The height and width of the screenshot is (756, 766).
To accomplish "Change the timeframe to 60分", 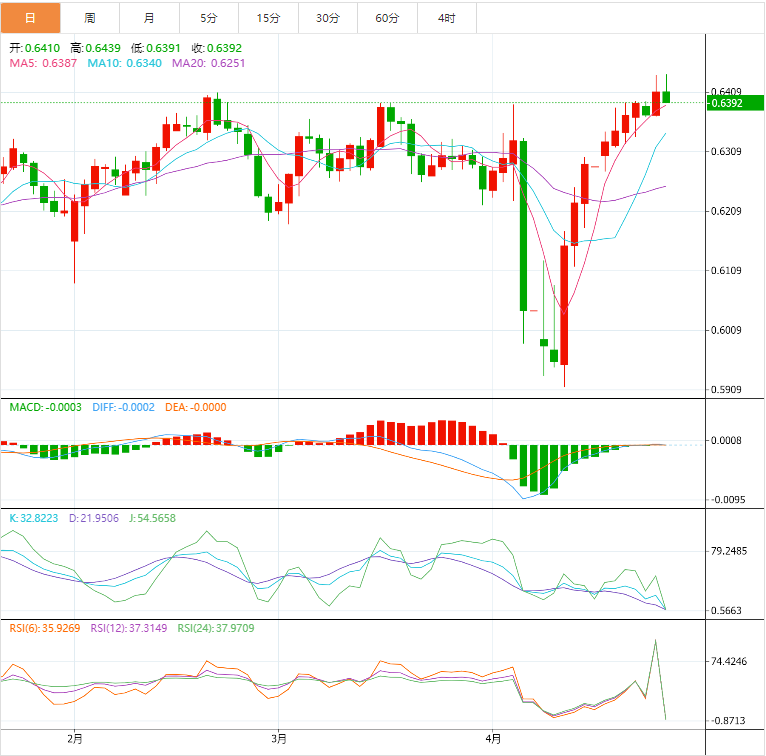I will (387, 18).
